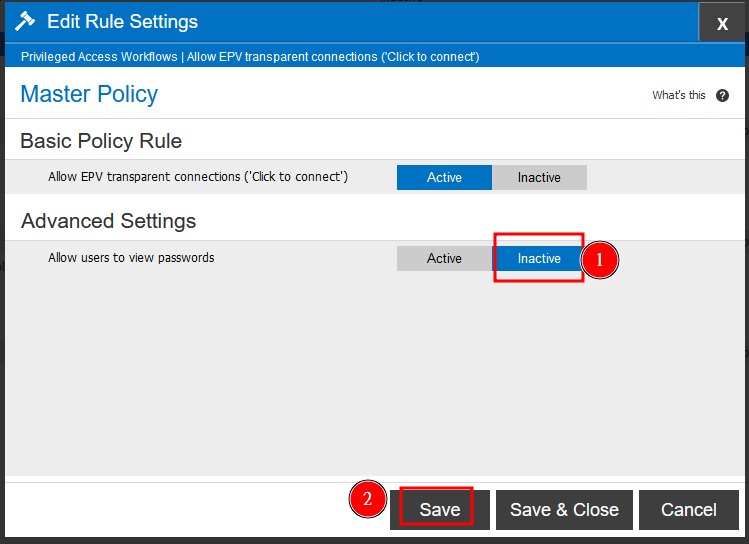Viewport: 749px width, 544px height.
Task: Close the Edit Rule Settings dialog
Action: point(722,22)
